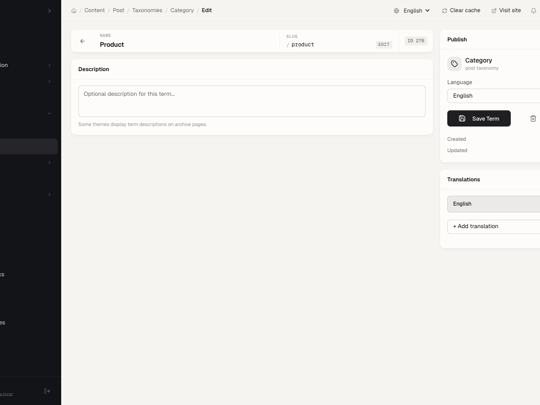Select English translation entry

pyautogui.click(x=494, y=204)
